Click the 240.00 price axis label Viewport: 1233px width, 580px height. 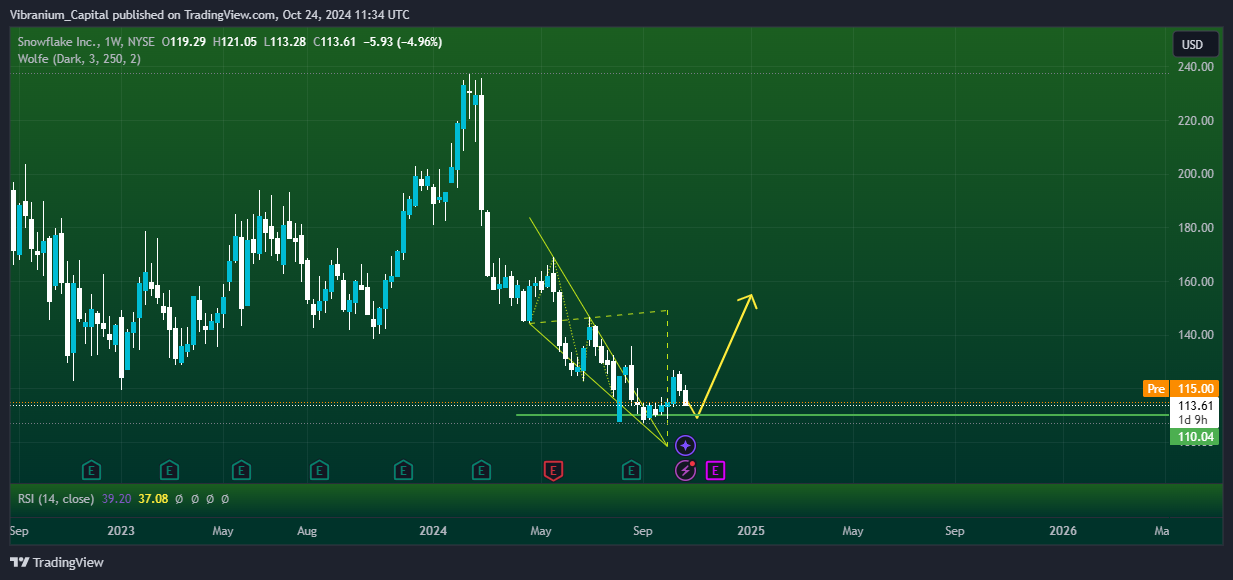tap(1195, 67)
